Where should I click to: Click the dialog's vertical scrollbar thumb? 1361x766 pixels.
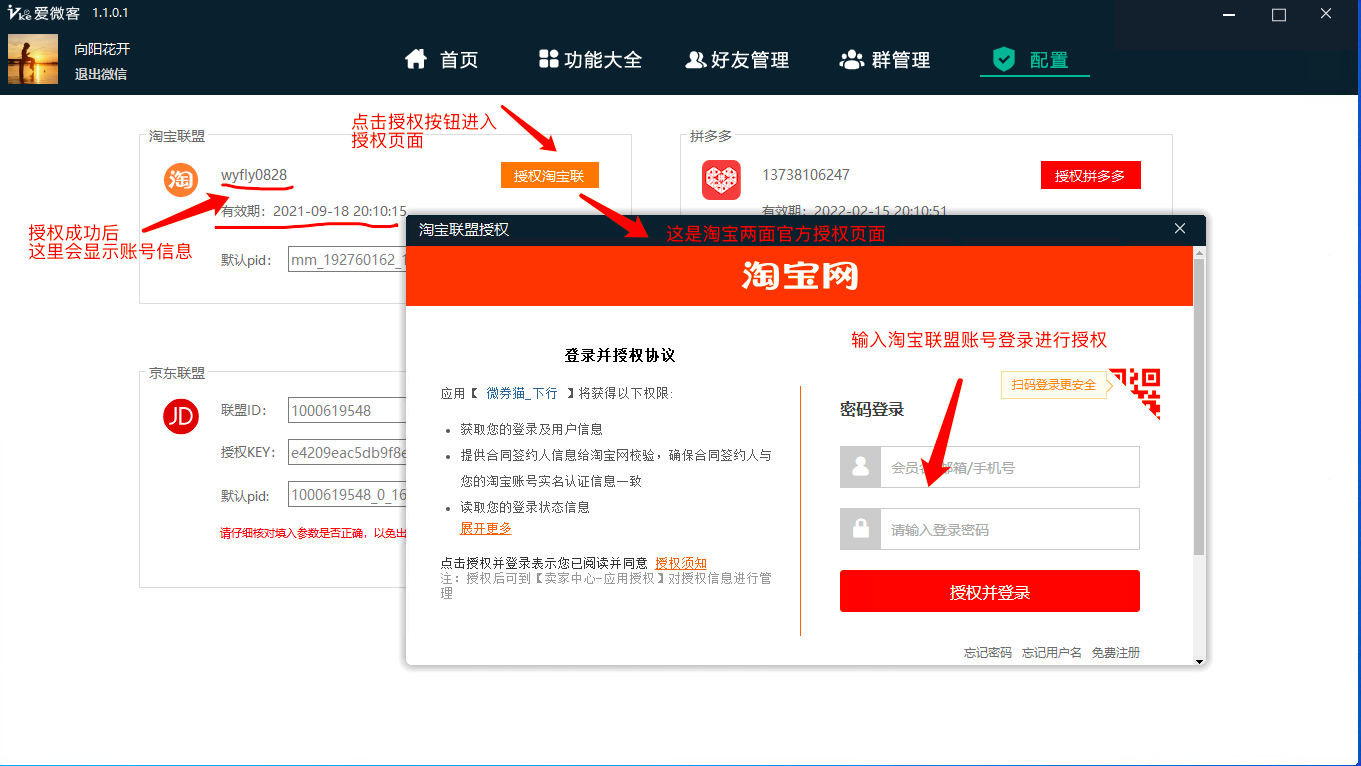click(1199, 405)
